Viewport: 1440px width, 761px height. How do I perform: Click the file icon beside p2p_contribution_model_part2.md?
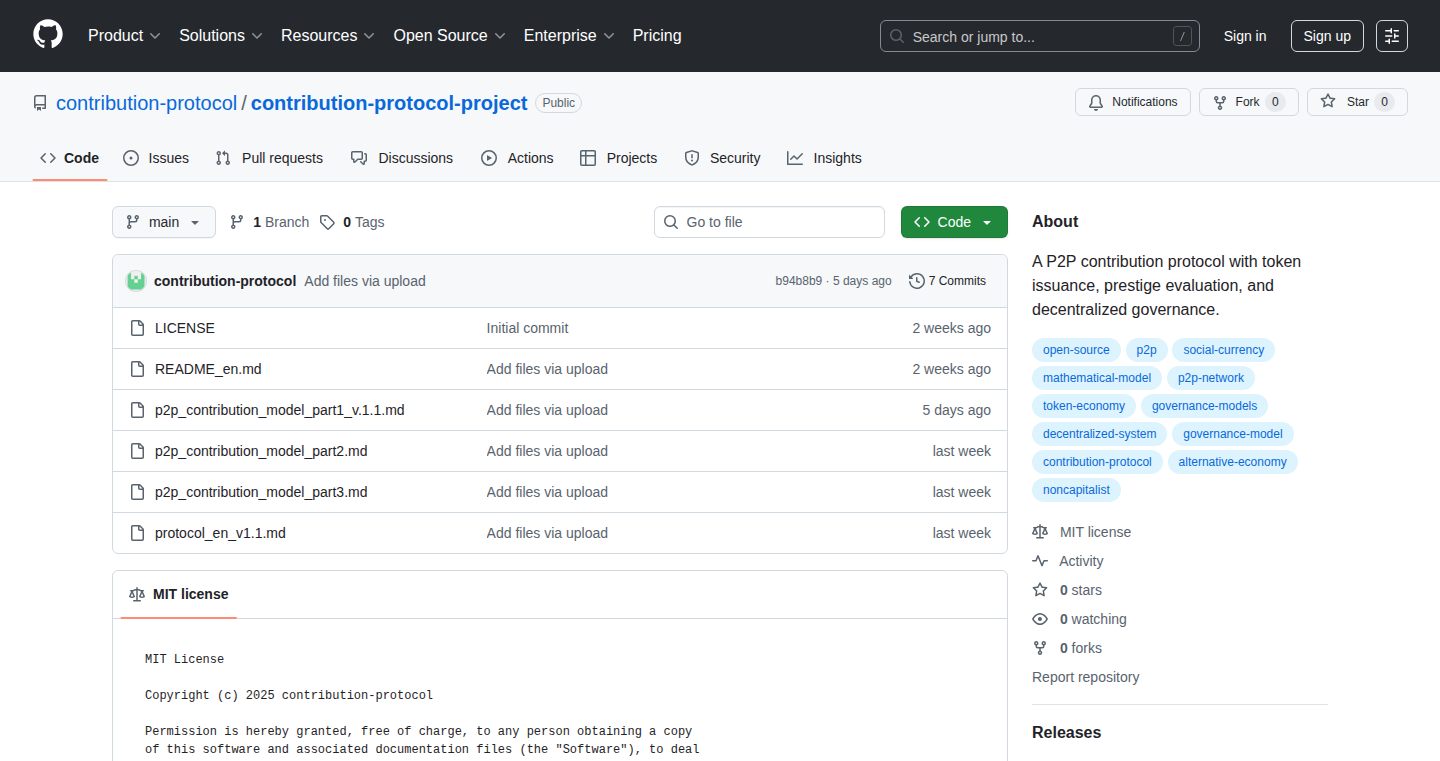[x=138, y=451]
